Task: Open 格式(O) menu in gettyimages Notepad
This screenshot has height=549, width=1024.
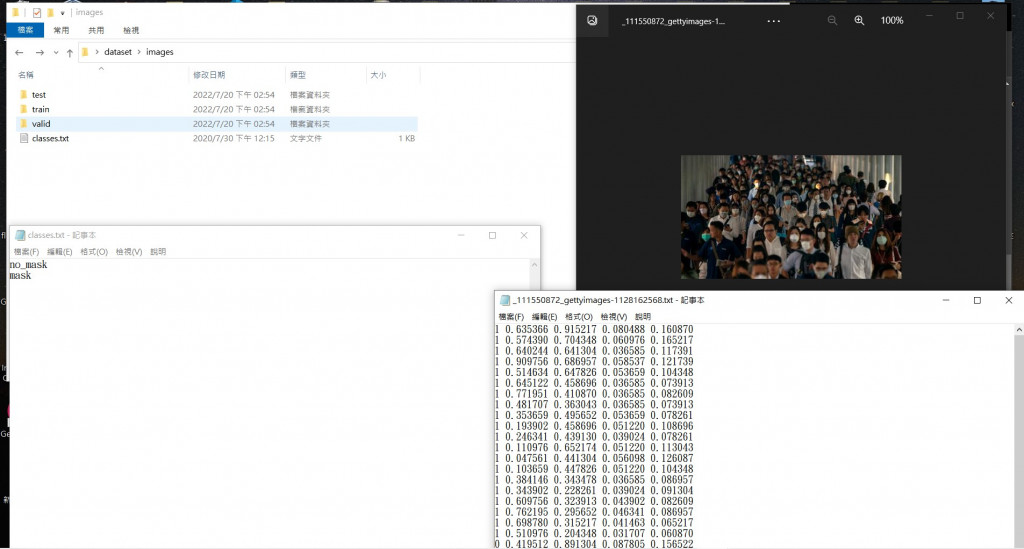Action: click(579, 317)
